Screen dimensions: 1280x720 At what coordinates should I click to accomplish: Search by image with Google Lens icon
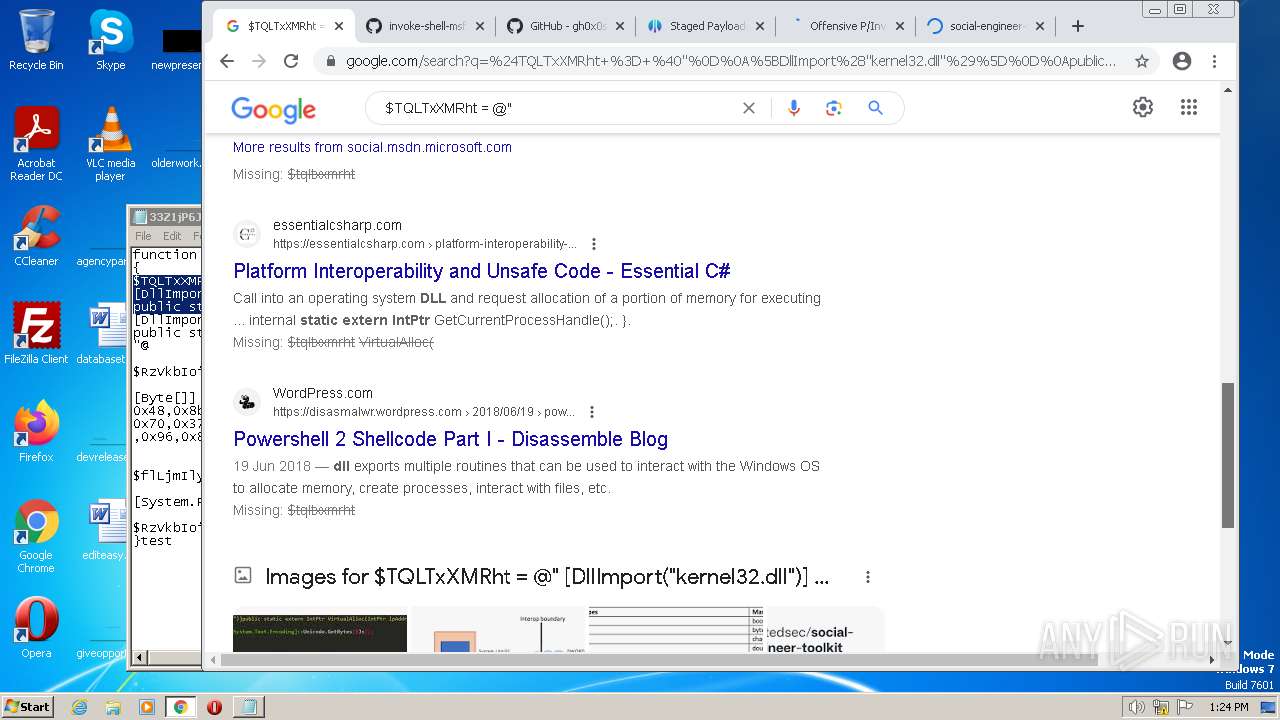point(834,108)
